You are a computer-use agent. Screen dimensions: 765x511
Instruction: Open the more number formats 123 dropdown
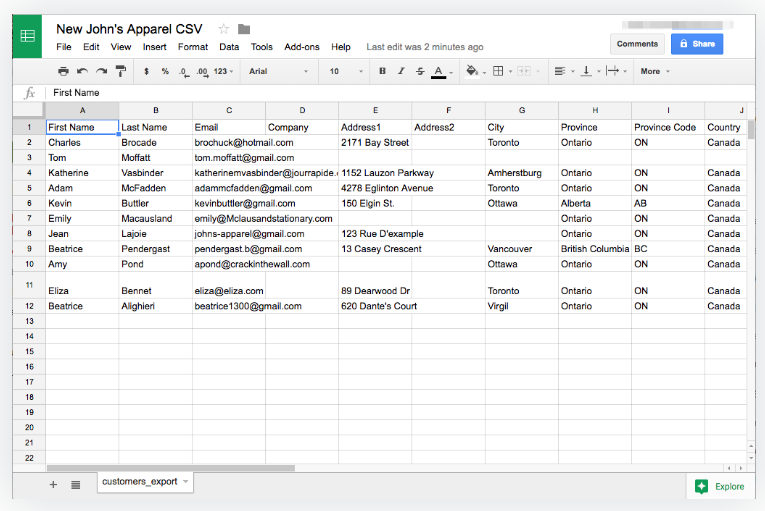223,71
